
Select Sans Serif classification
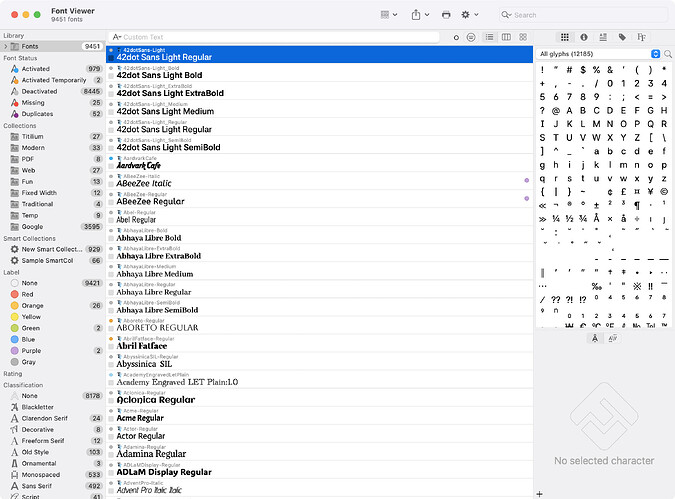coord(52,486)
